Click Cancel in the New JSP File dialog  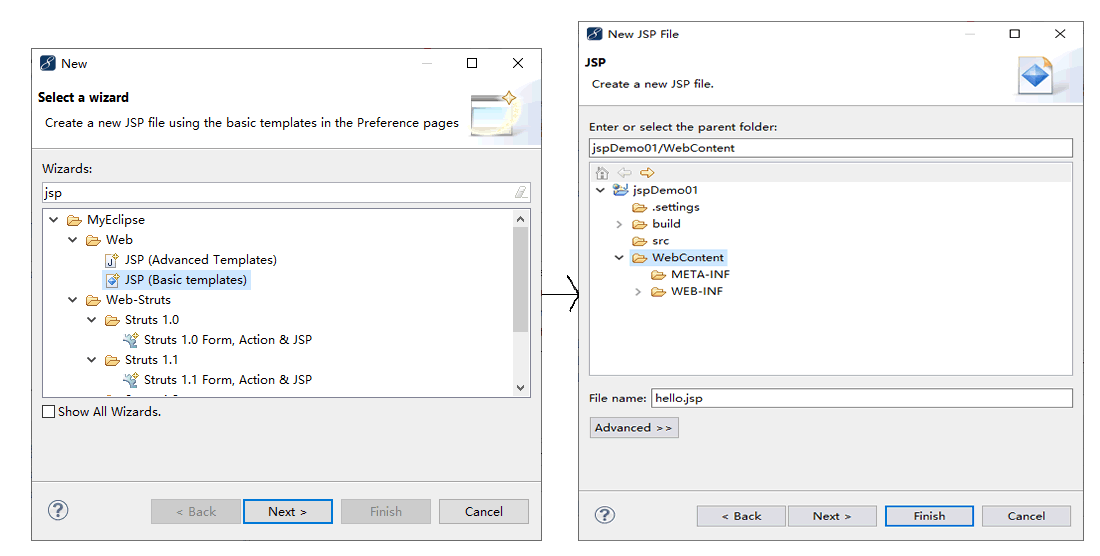coord(1026,516)
